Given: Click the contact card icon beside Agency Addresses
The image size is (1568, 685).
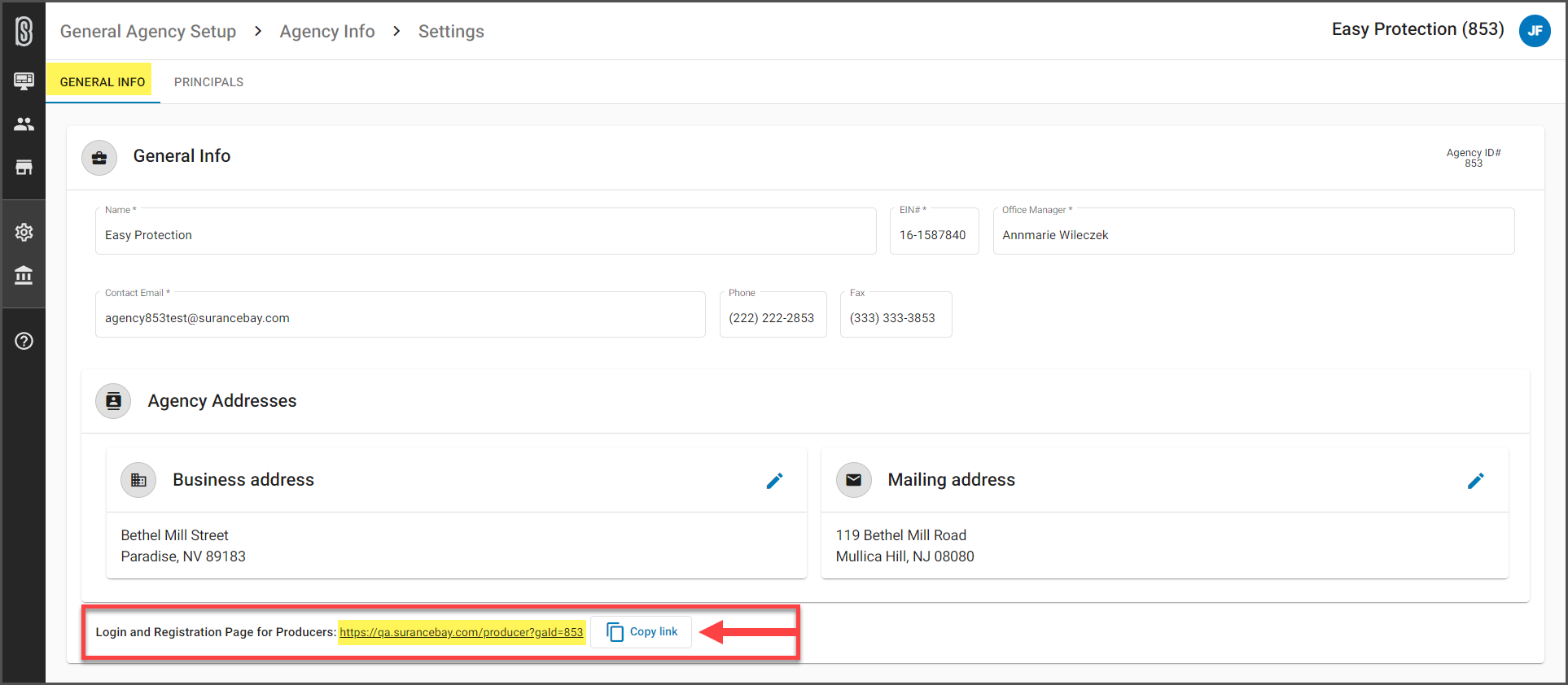Looking at the screenshot, I should click(x=114, y=401).
